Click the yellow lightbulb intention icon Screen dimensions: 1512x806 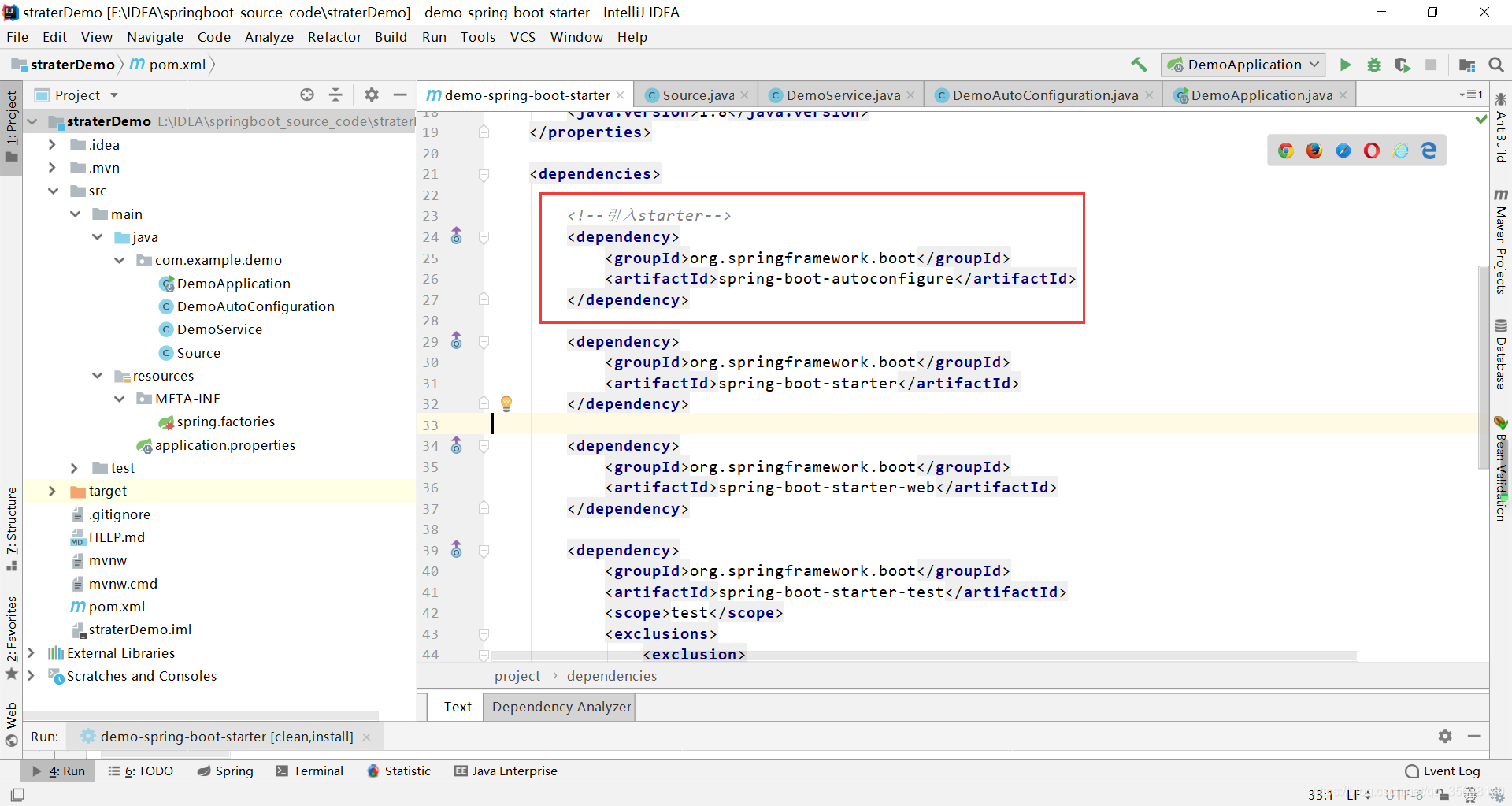tap(506, 403)
